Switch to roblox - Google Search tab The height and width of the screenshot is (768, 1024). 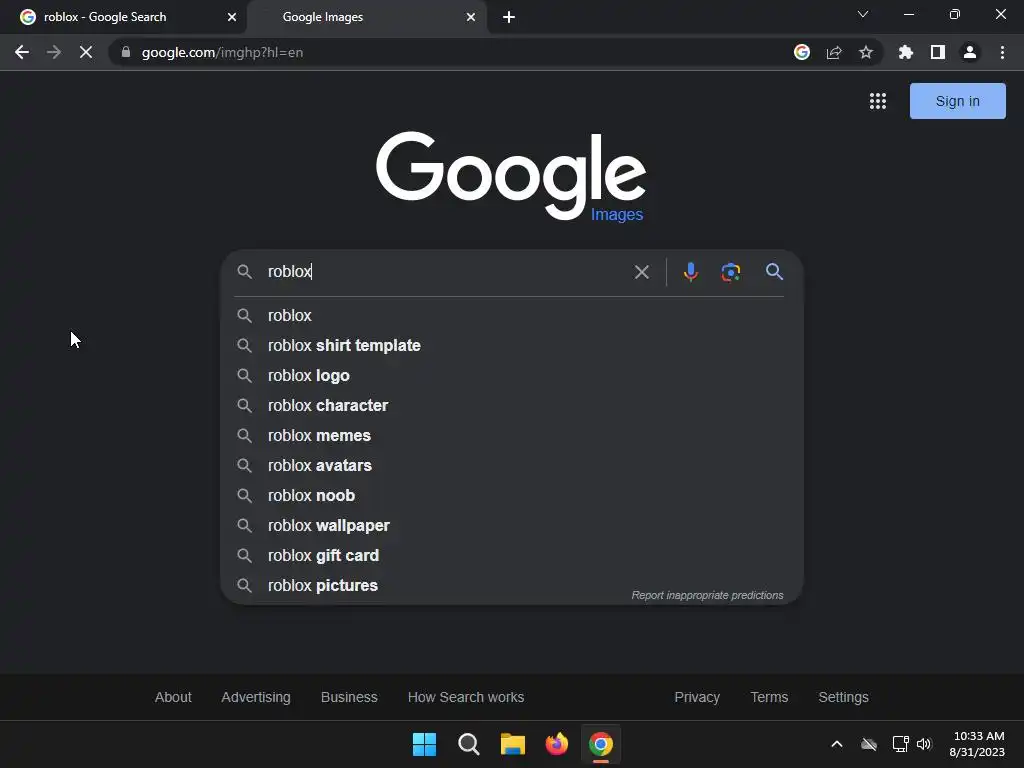click(x=124, y=17)
